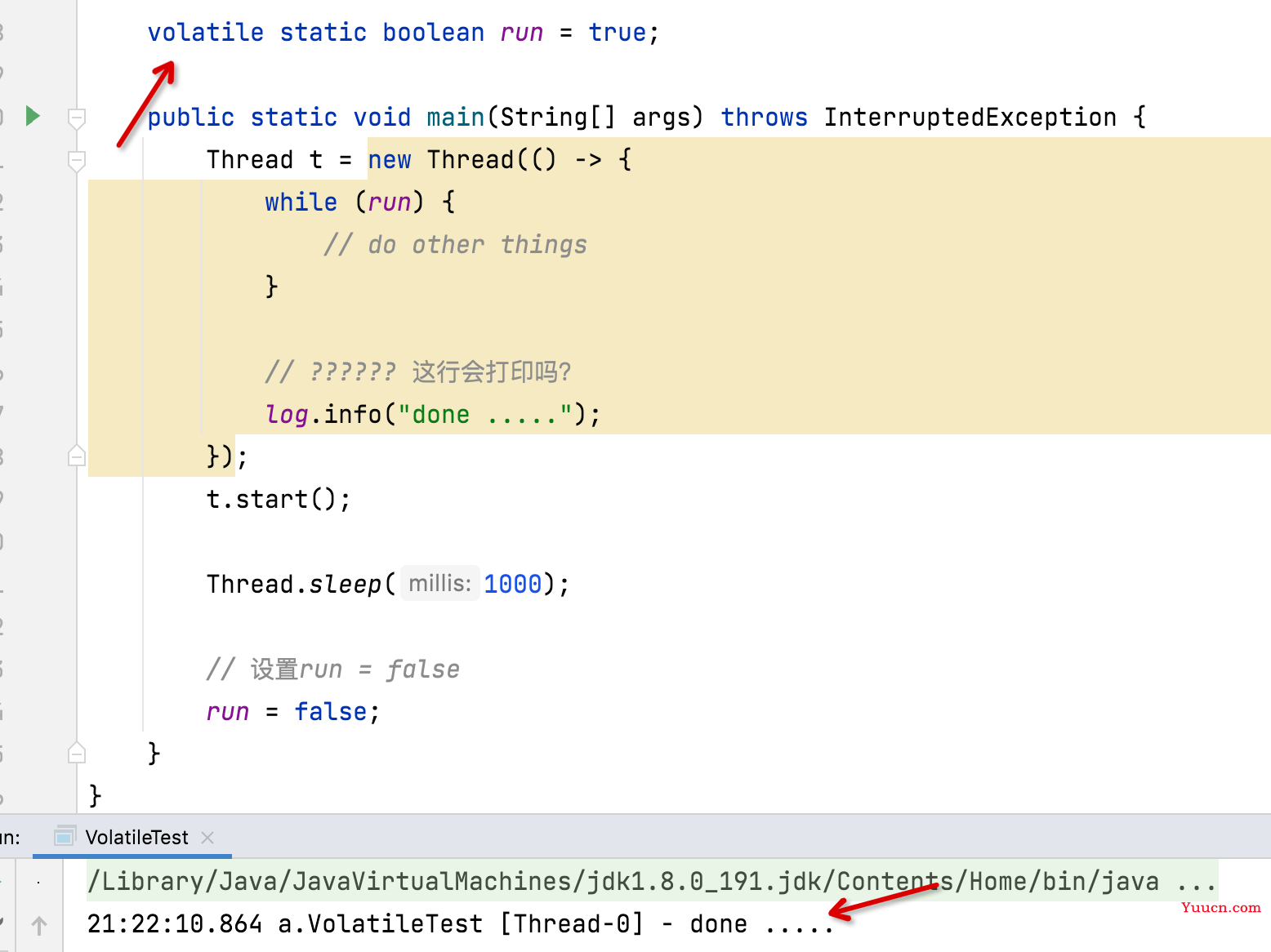Screen dimensions: 1271x952
Task: Click the 'new' keyword before Thread
Action: click(x=390, y=159)
